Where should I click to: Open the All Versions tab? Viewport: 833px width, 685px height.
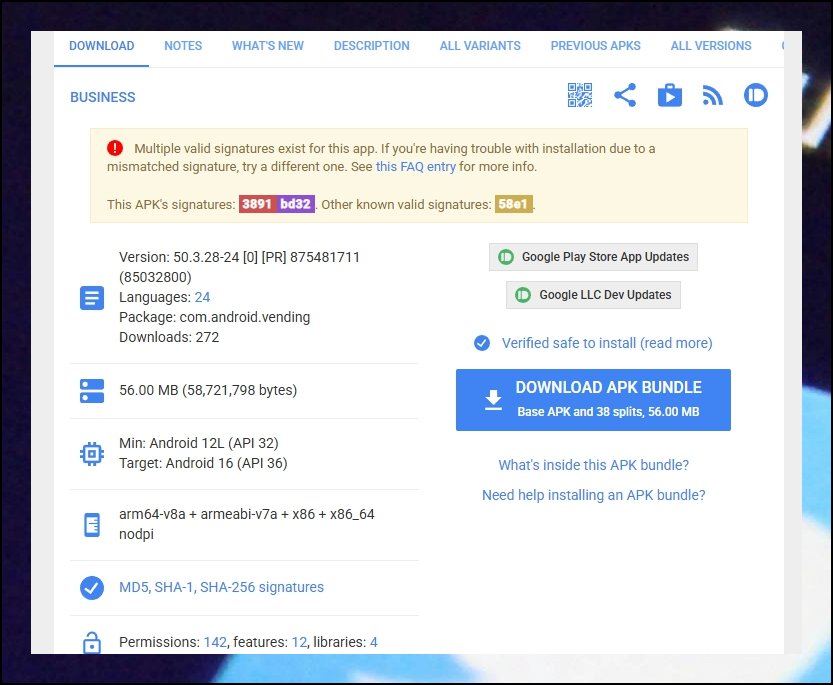pyautogui.click(x=711, y=46)
